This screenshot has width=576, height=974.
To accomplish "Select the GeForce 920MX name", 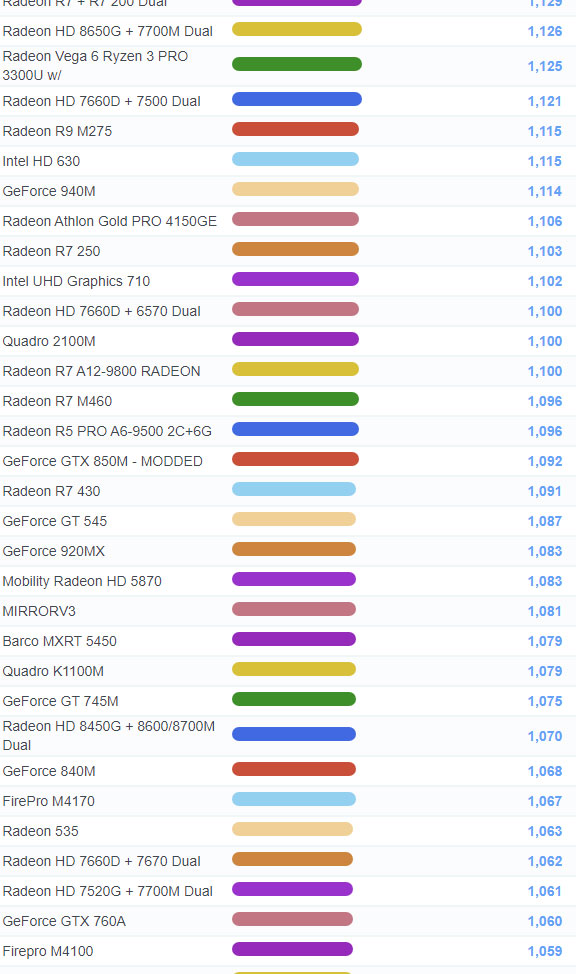I will (53, 552).
